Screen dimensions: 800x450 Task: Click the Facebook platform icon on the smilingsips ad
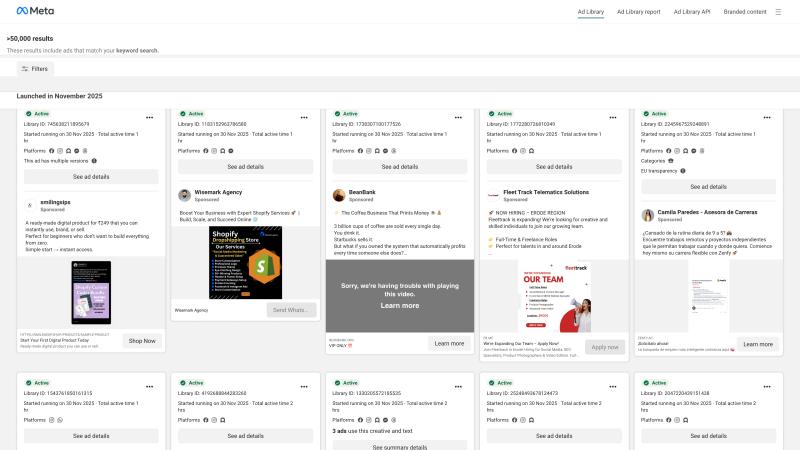pos(52,151)
